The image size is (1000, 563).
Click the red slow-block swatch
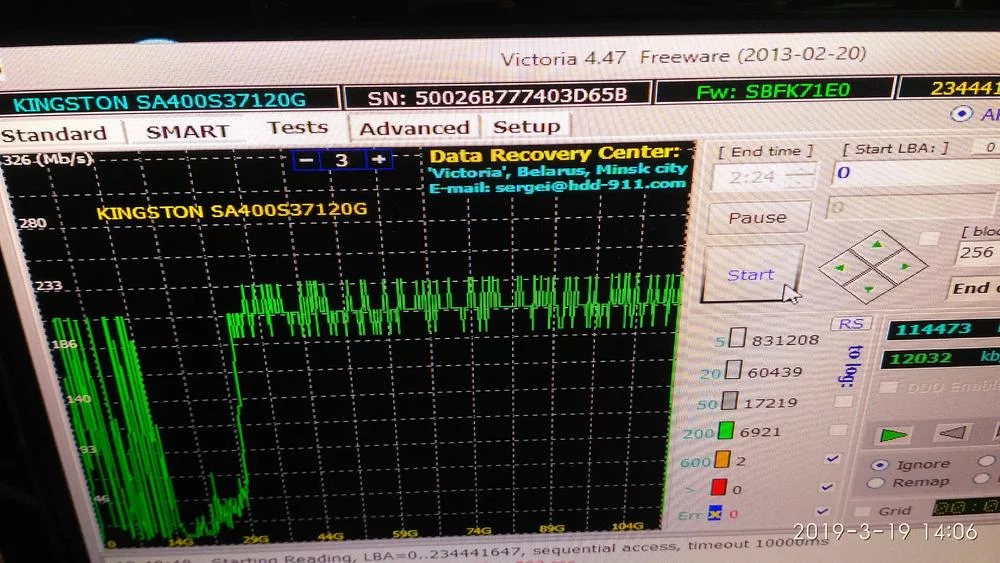[x=719, y=487]
